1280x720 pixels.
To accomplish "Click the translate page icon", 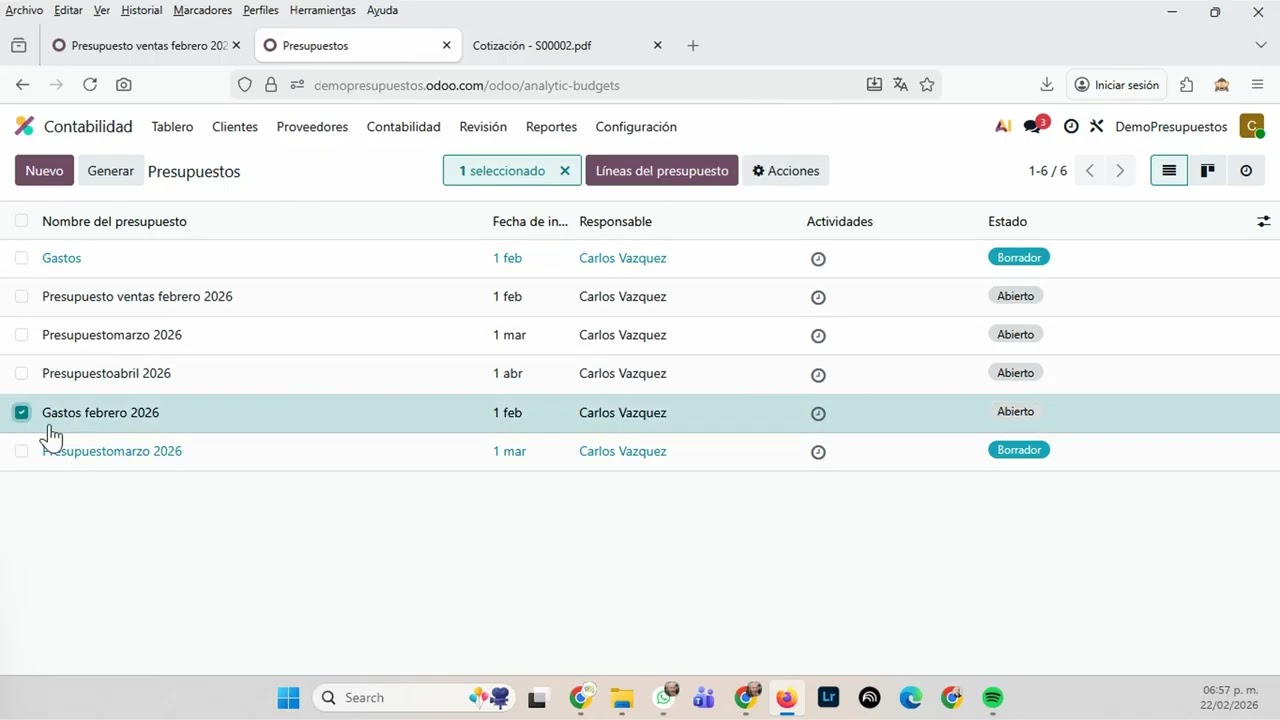I will tap(900, 85).
